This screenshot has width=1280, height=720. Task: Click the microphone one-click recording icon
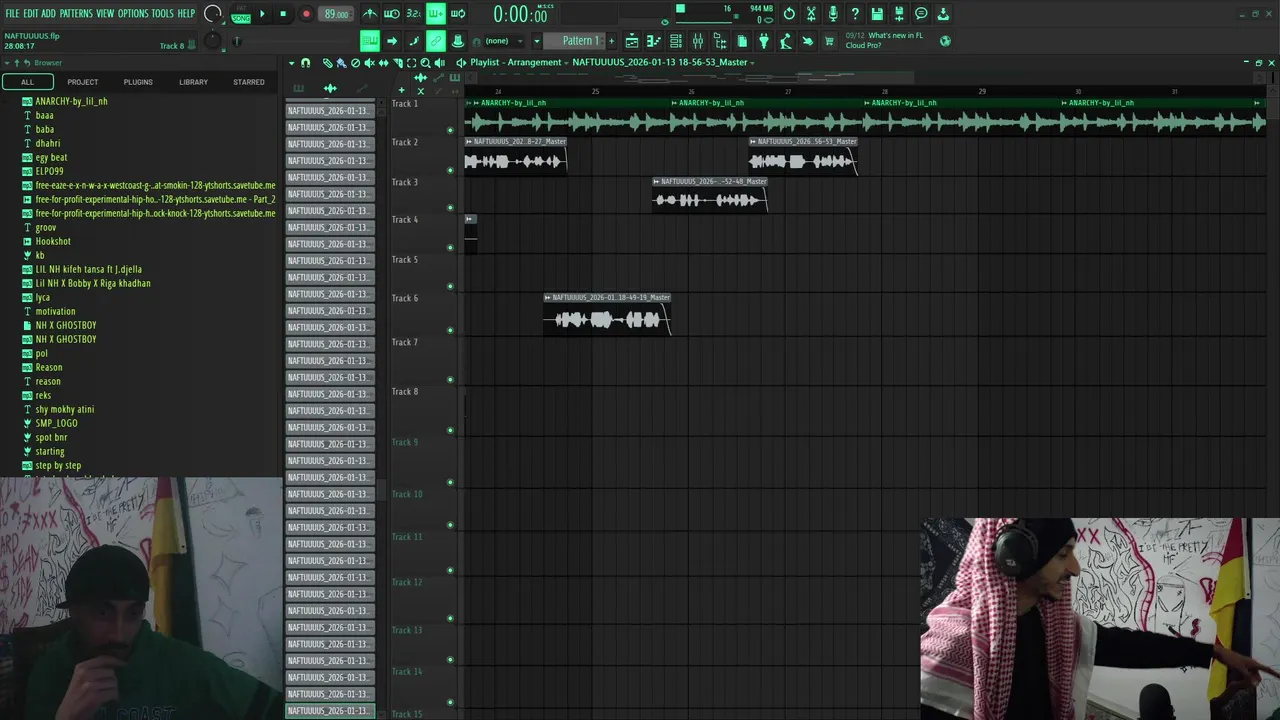coord(833,14)
